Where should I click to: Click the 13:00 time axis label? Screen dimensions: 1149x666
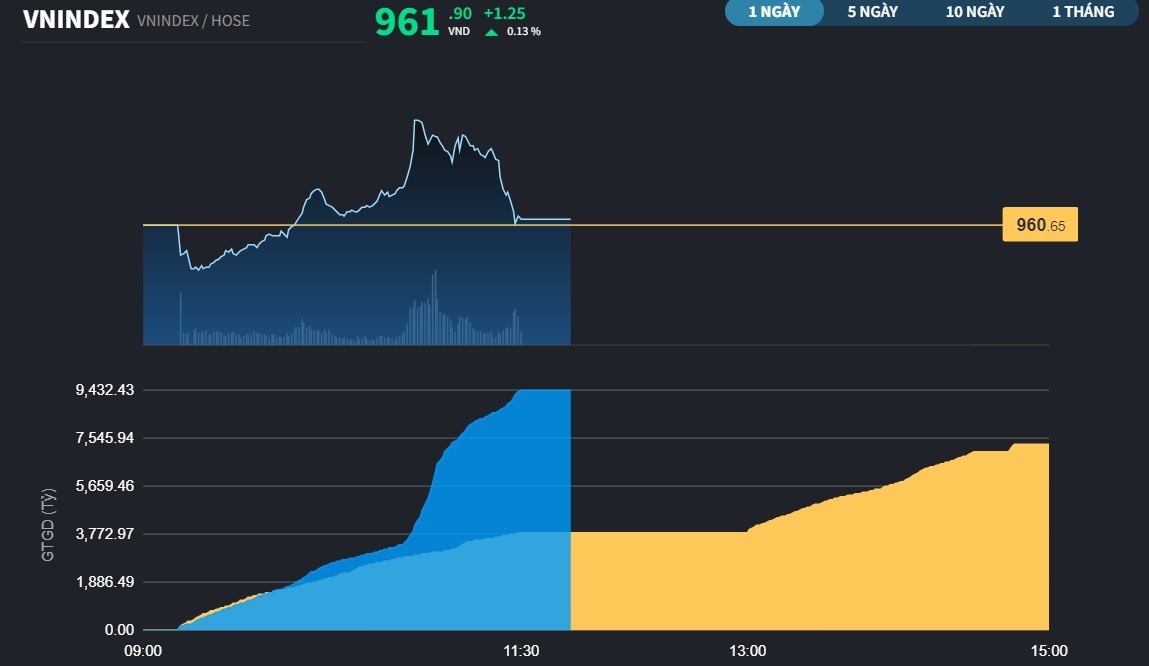[747, 651]
